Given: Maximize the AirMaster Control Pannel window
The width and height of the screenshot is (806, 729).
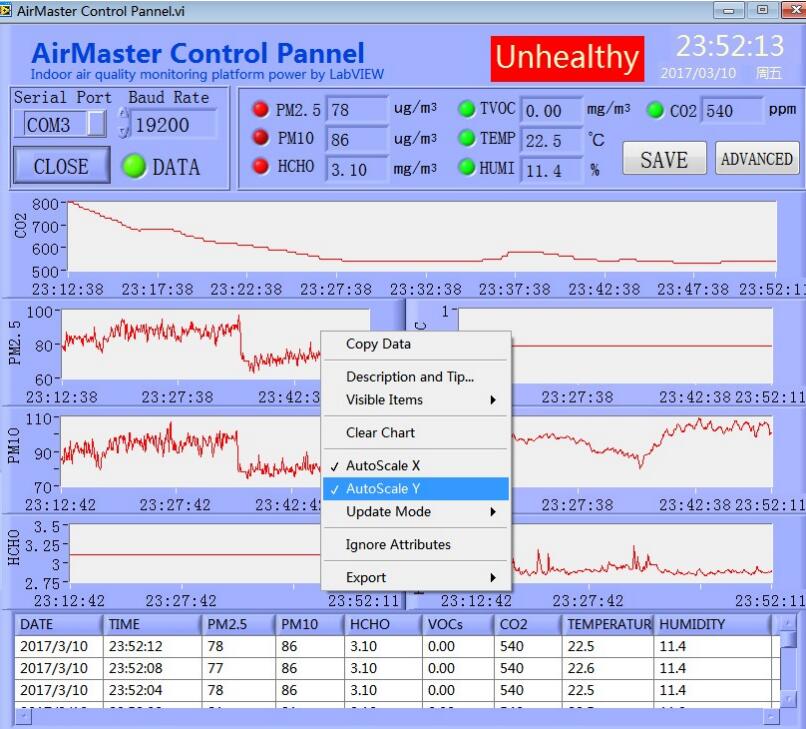Looking at the screenshot, I should [762, 10].
